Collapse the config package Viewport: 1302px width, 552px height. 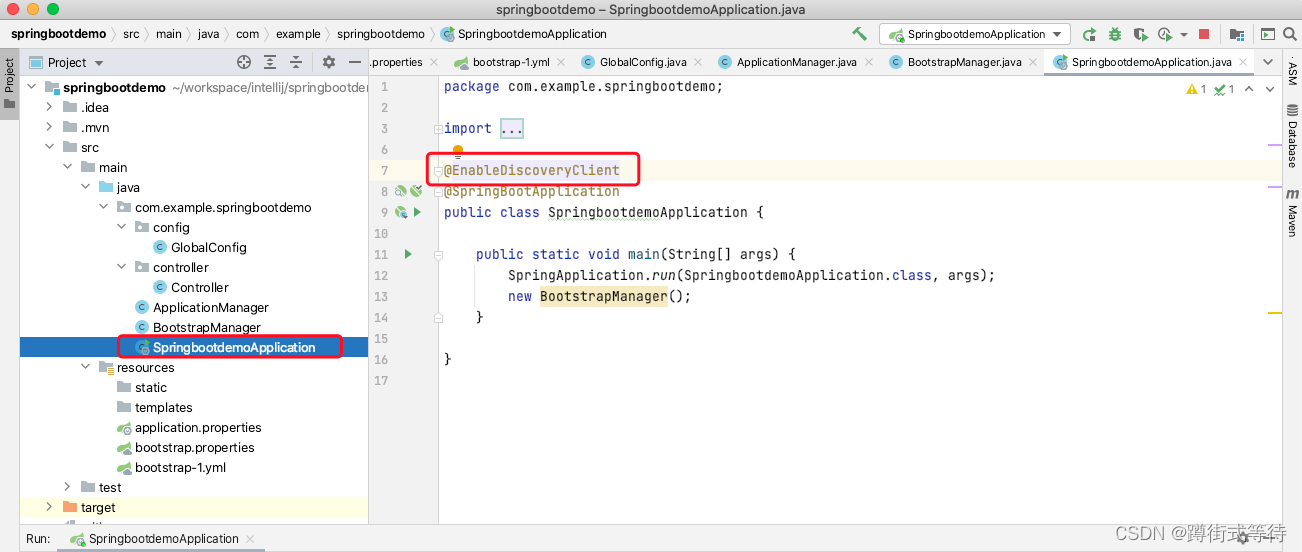[122, 227]
